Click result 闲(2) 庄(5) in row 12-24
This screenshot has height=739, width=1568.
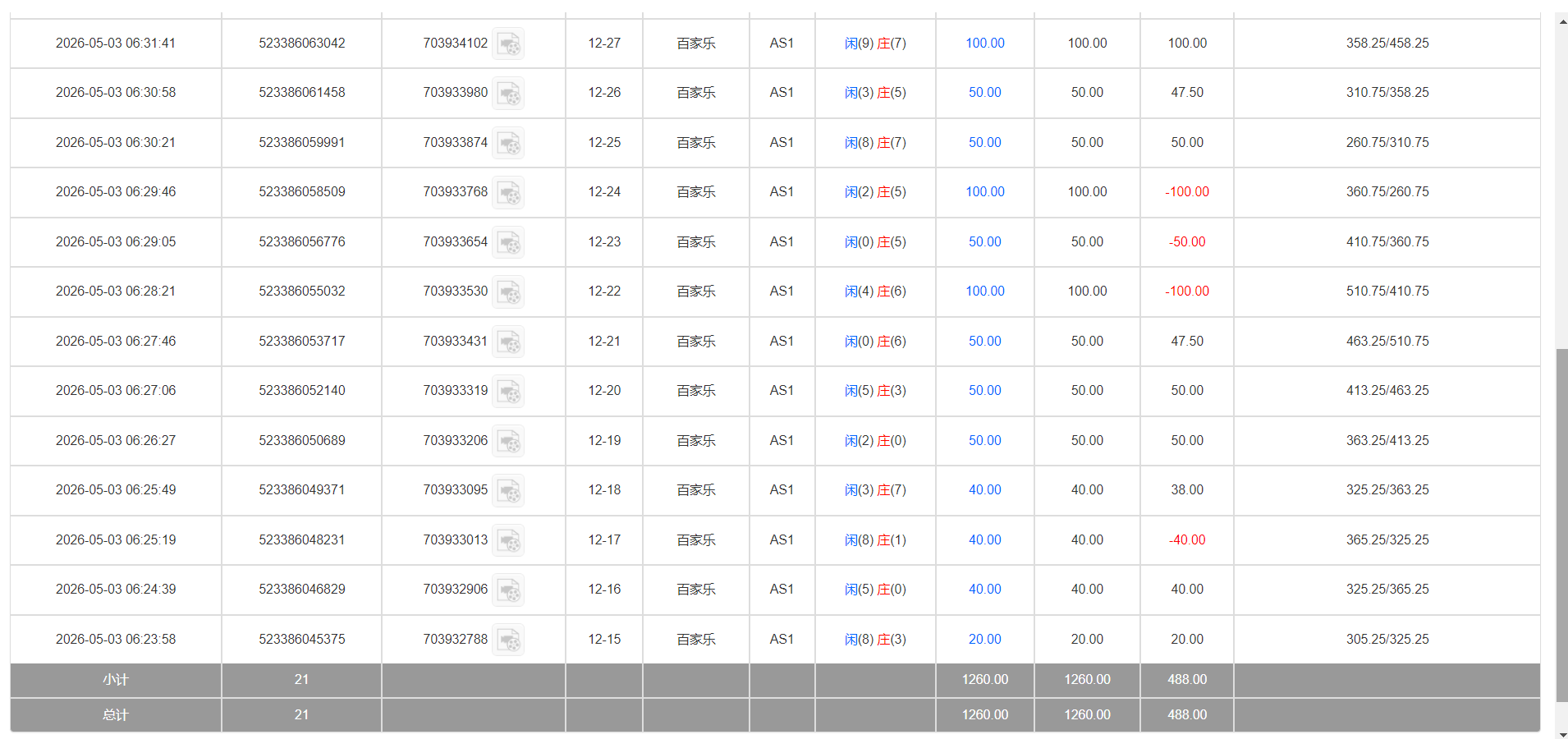875,191
